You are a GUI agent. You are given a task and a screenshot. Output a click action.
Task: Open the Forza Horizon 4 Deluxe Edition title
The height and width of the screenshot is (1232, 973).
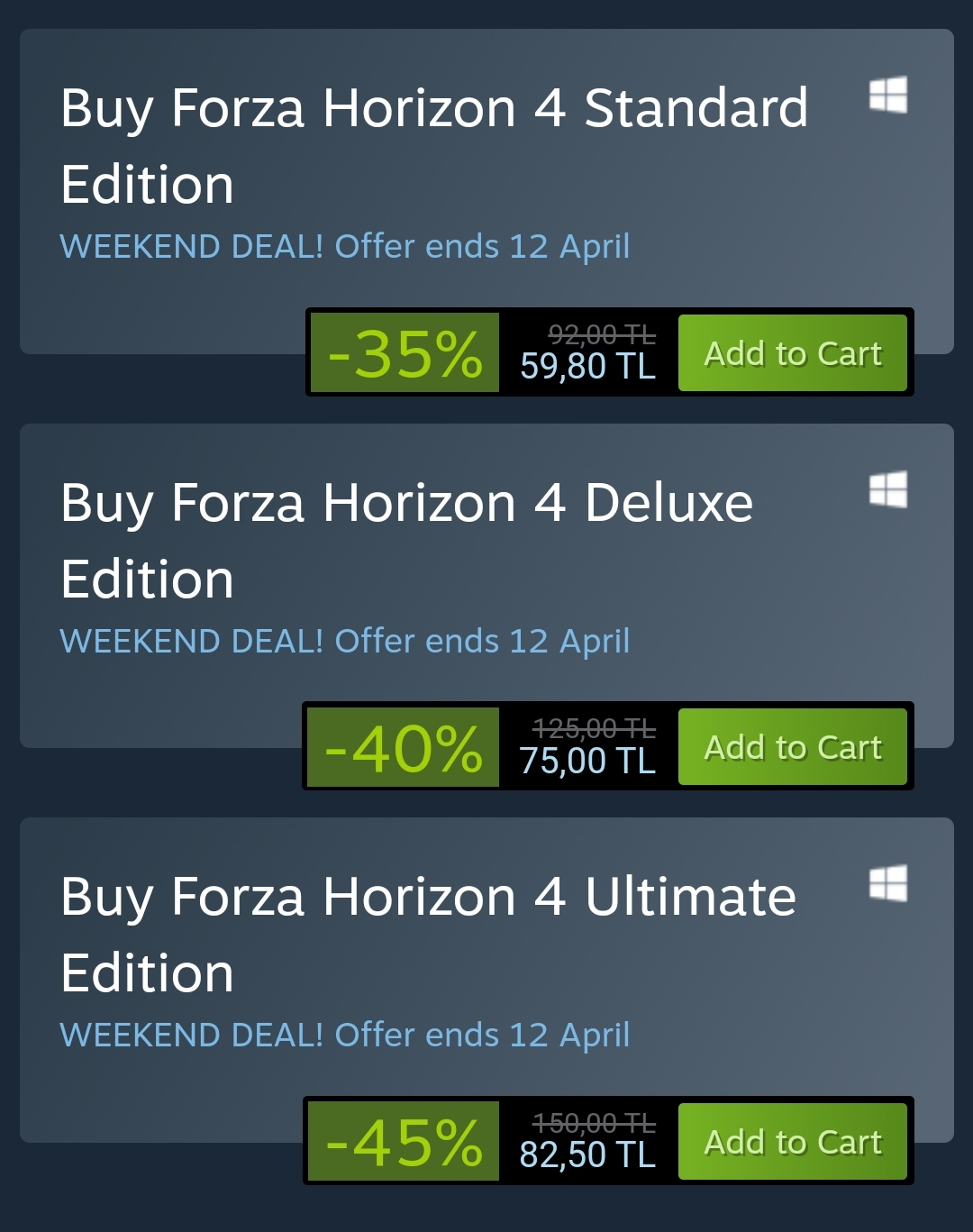(x=406, y=540)
